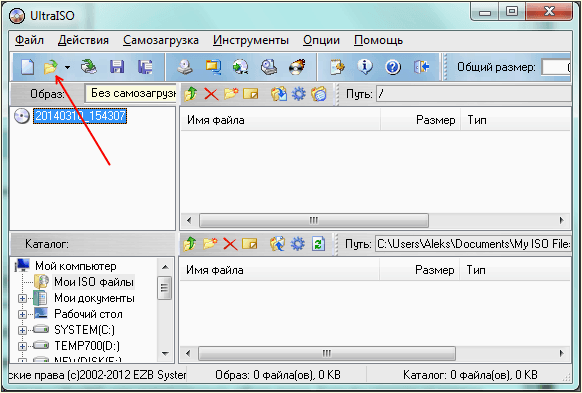Create new folder in image toolbar
Image resolution: width=582 pixels, height=393 pixels.
pyautogui.click(x=231, y=94)
